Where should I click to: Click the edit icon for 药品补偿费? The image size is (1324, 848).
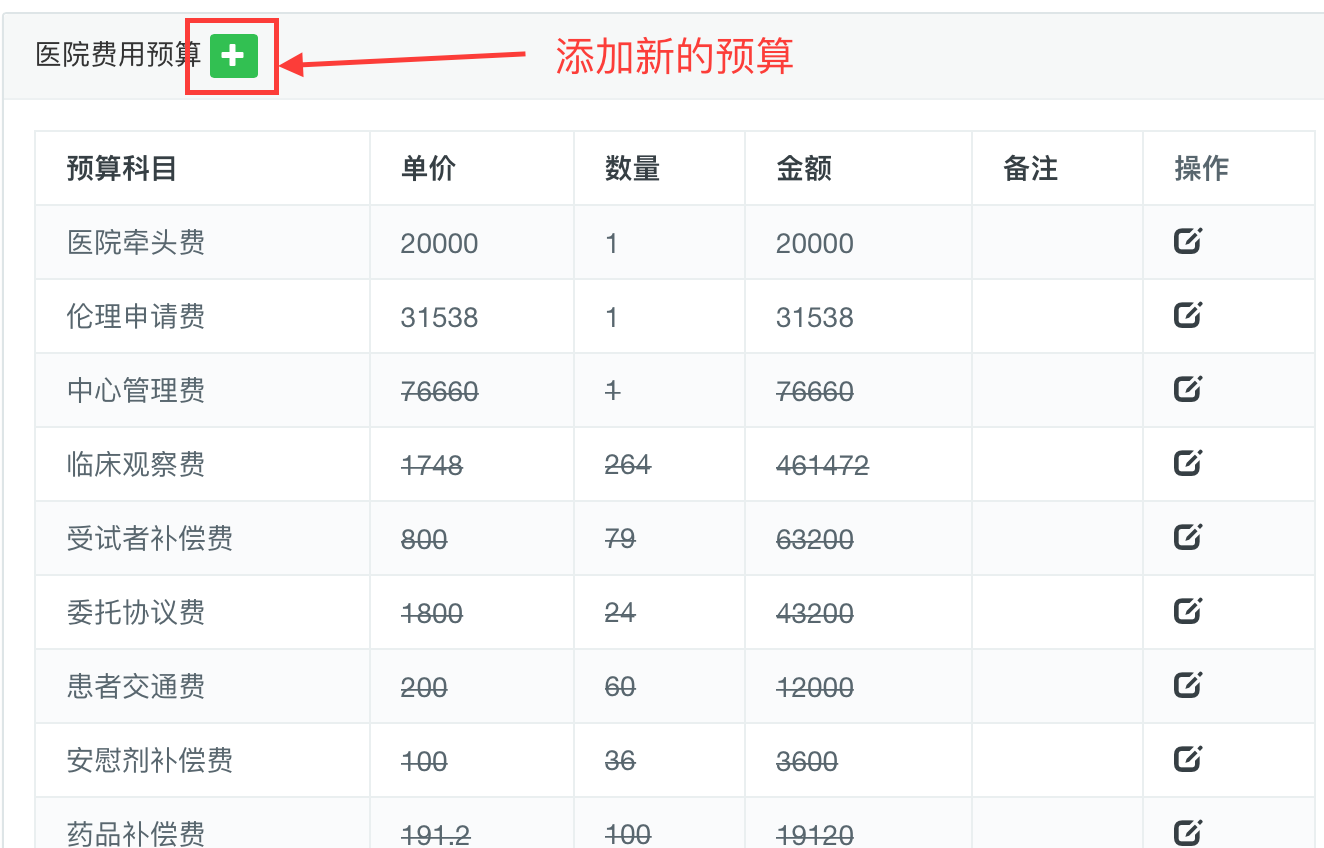(x=1187, y=832)
